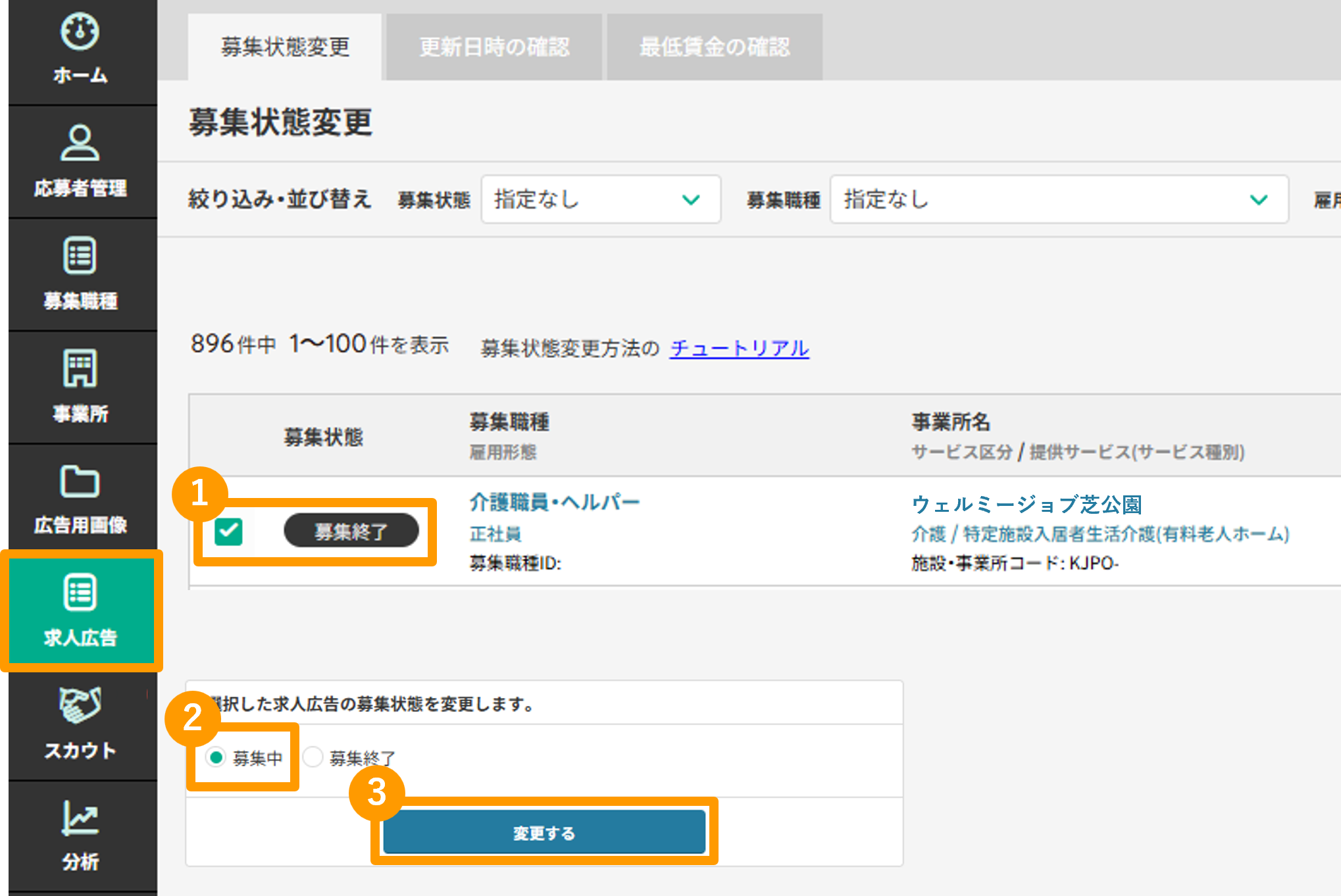Open 応募者管理 person icon
1341x896 pixels.
[80, 143]
